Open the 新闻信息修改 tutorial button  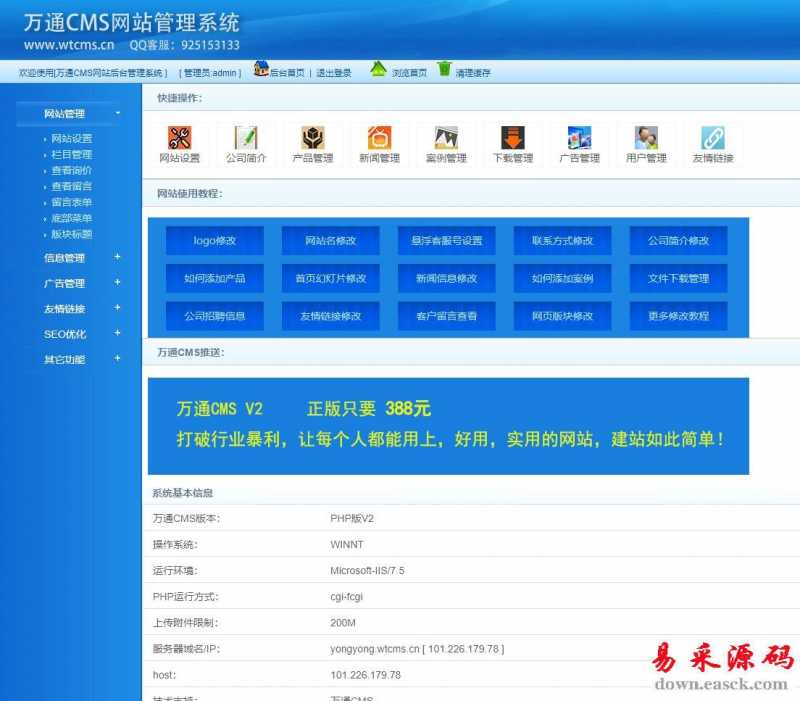tap(446, 278)
